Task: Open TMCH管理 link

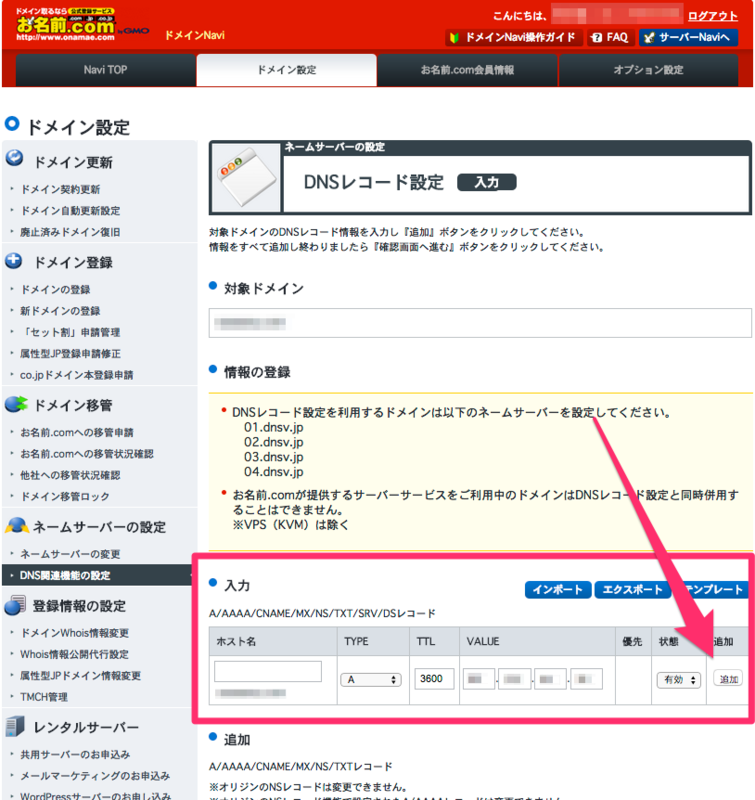Action: tap(44, 697)
